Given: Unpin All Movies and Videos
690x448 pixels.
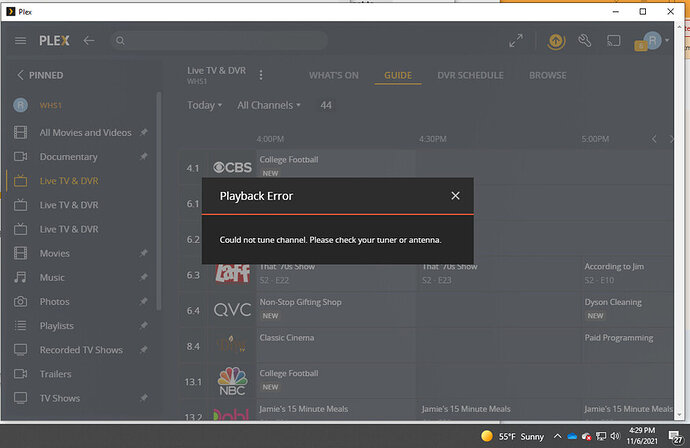Looking at the screenshot, I should [x=144, y=132].
